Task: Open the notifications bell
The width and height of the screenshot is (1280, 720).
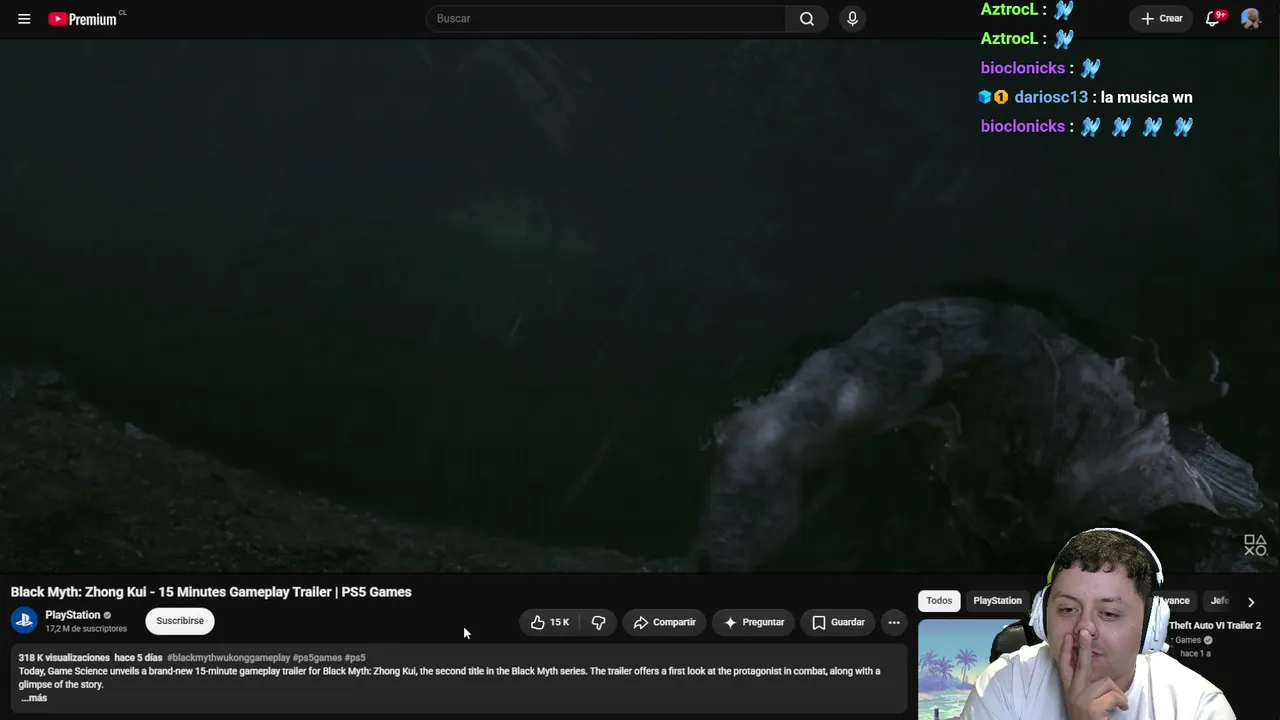Action: click(1213, 19)
